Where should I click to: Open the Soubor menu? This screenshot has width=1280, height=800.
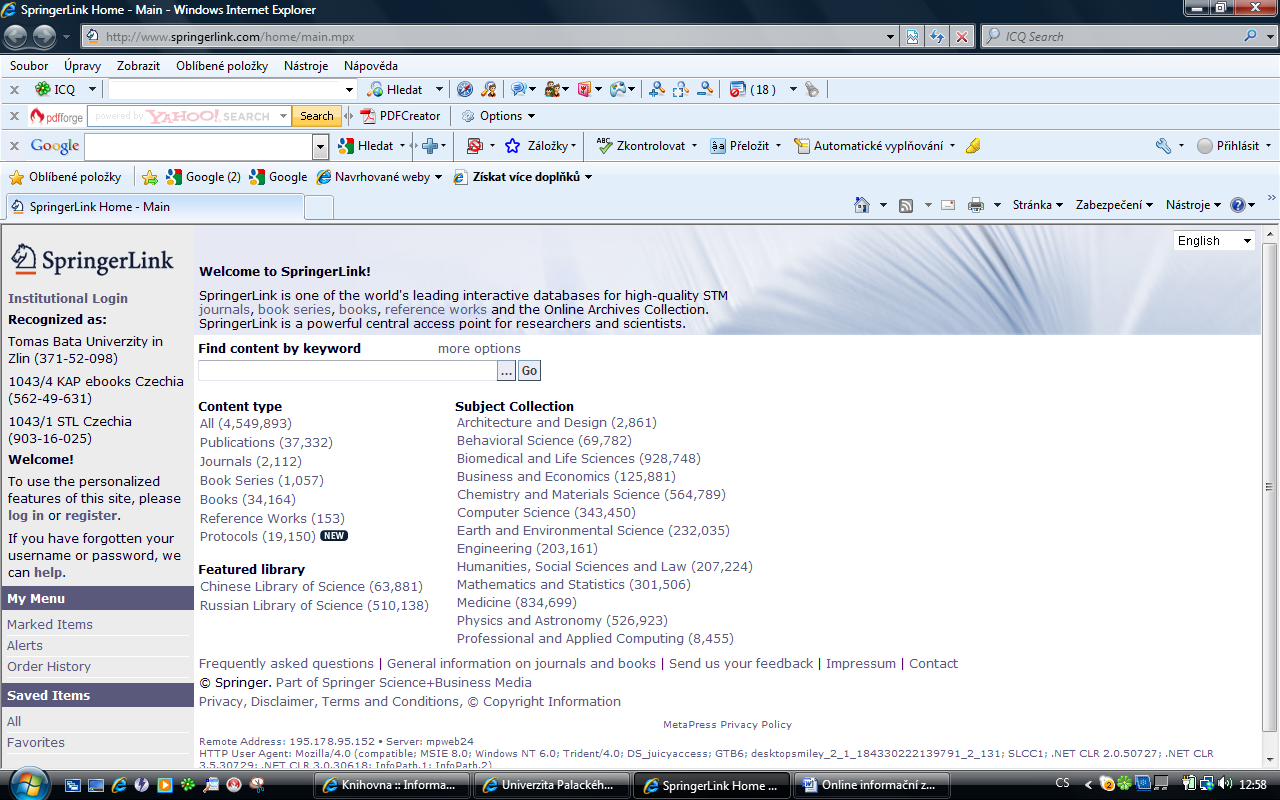29,66
